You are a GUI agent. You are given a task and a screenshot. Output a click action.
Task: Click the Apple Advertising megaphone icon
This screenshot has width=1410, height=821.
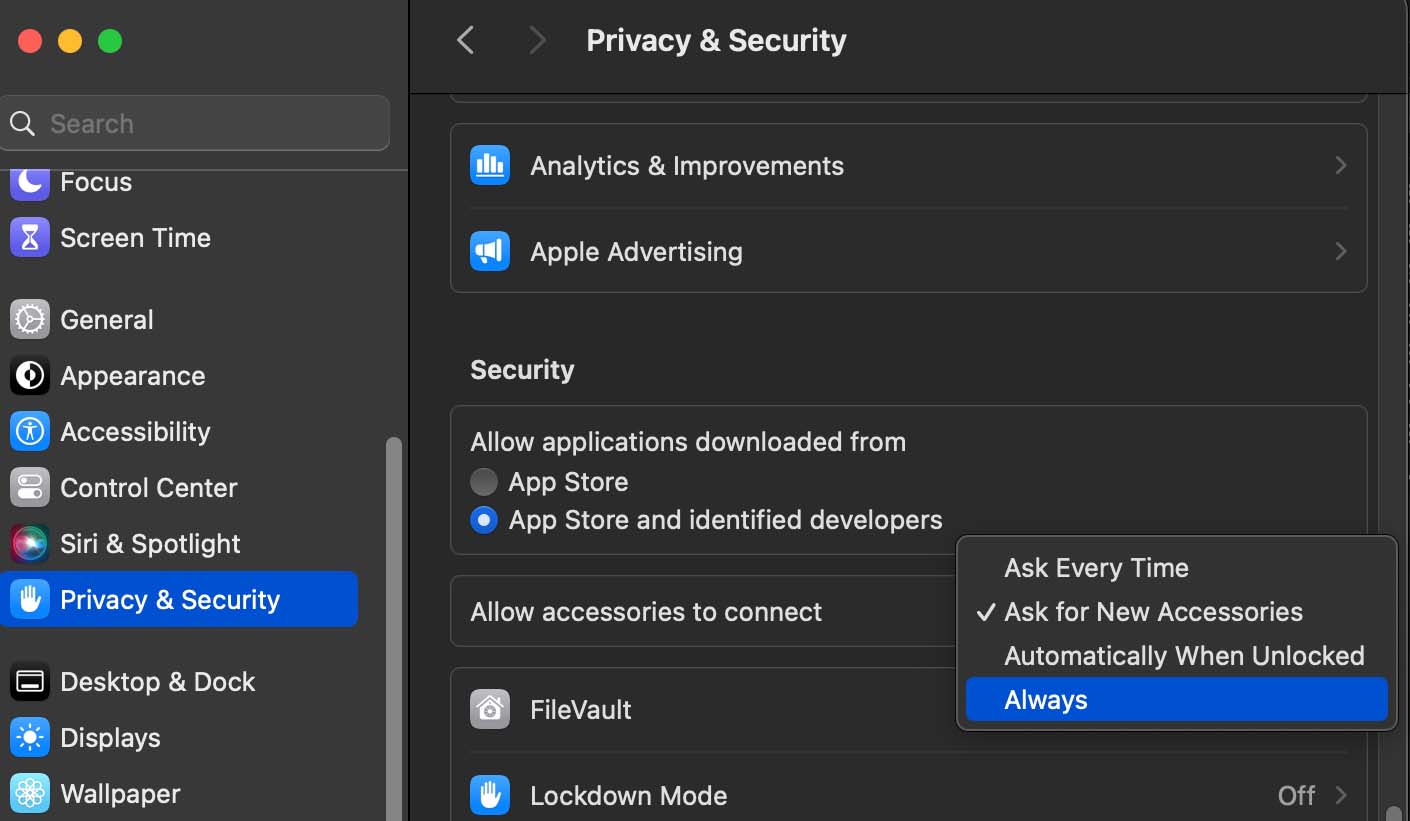(x=490, y=251)
